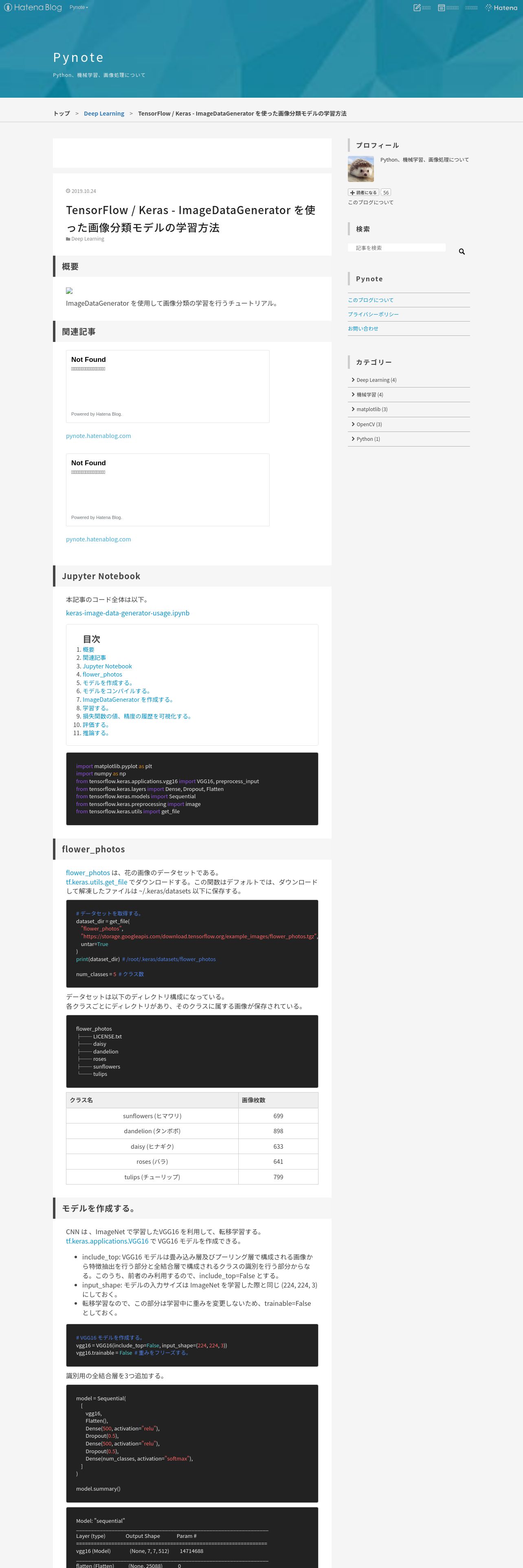Click the first pynote.hatenablog.com link
The height and width of the screenshot is (1568, 523).
click(98, 436)
